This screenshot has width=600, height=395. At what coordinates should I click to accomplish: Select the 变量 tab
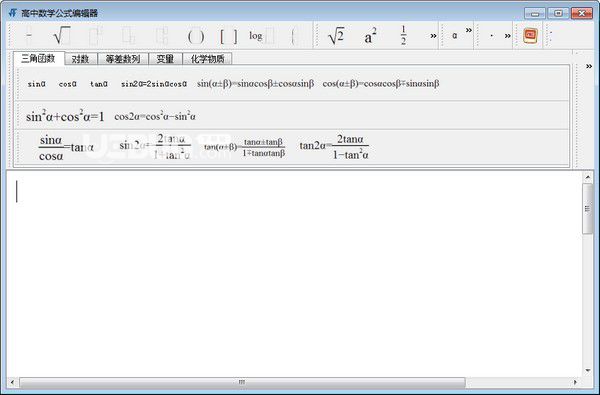pyautogui.click(x=165, y=59)
